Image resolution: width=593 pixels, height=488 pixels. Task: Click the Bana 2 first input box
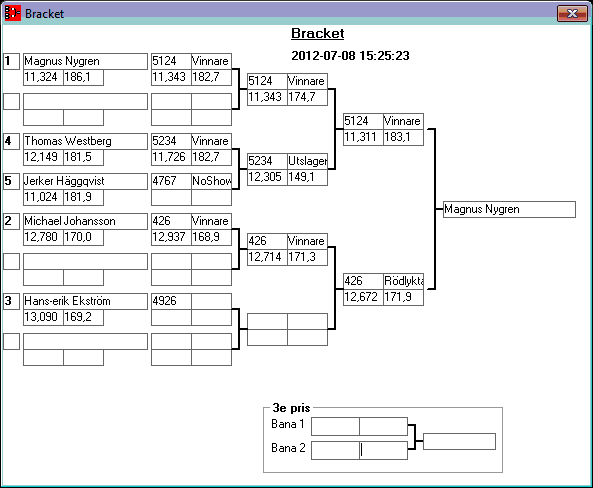pyautogui.click(x=335, y=450)
